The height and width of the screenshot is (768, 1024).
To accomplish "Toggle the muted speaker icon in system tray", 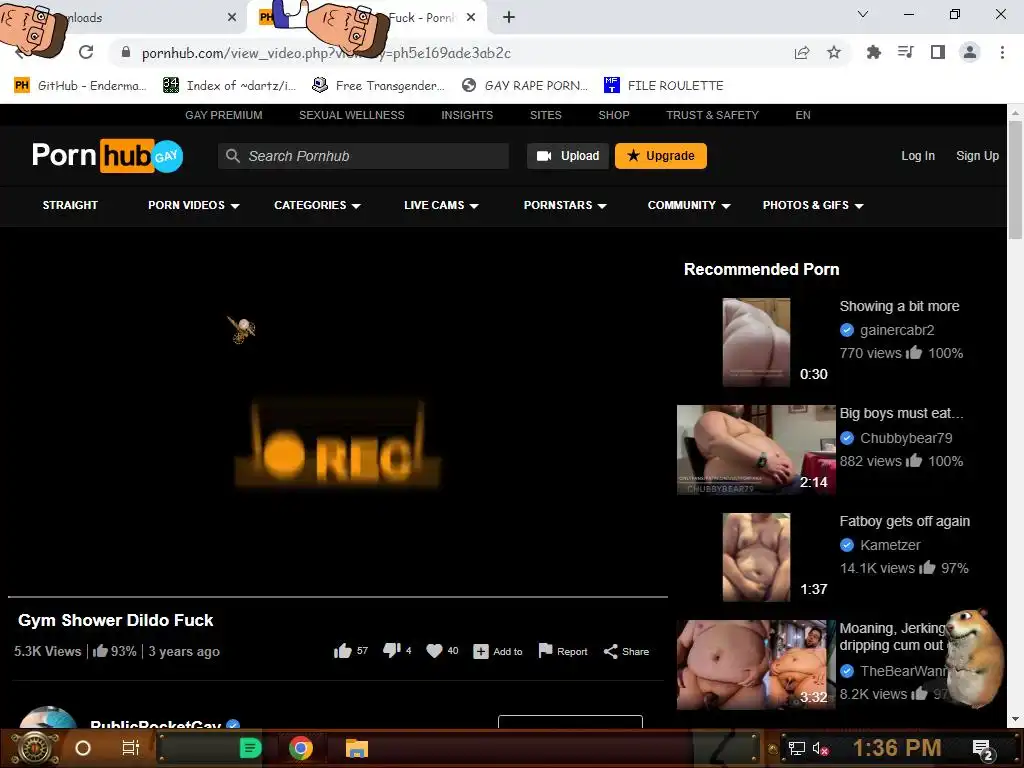I will (821, 748).
